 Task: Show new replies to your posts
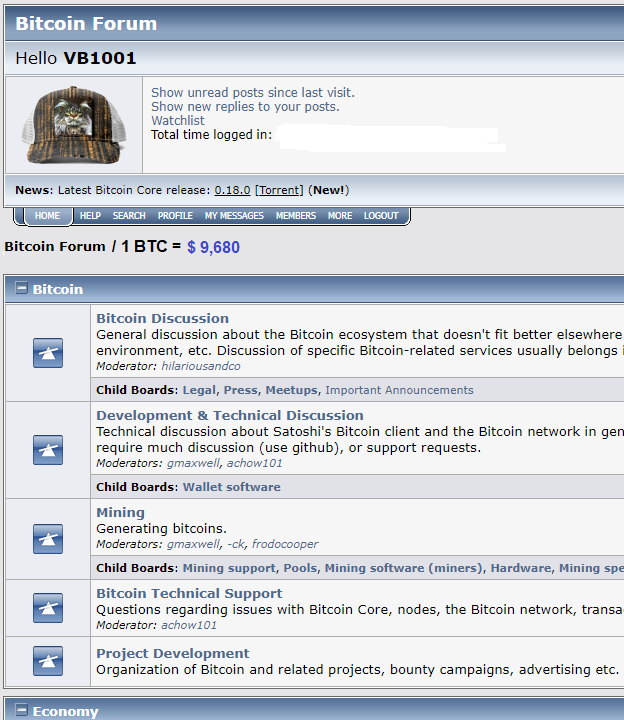point(245,107)
